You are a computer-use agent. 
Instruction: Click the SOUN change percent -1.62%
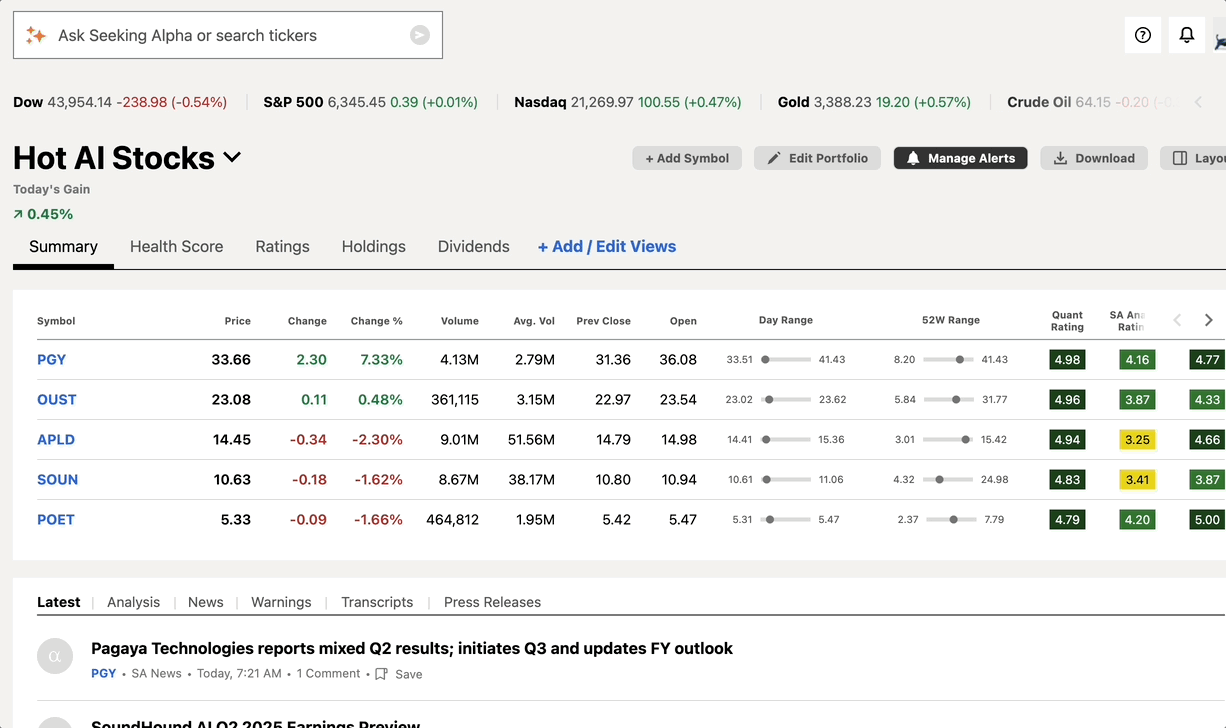point(379,480)
